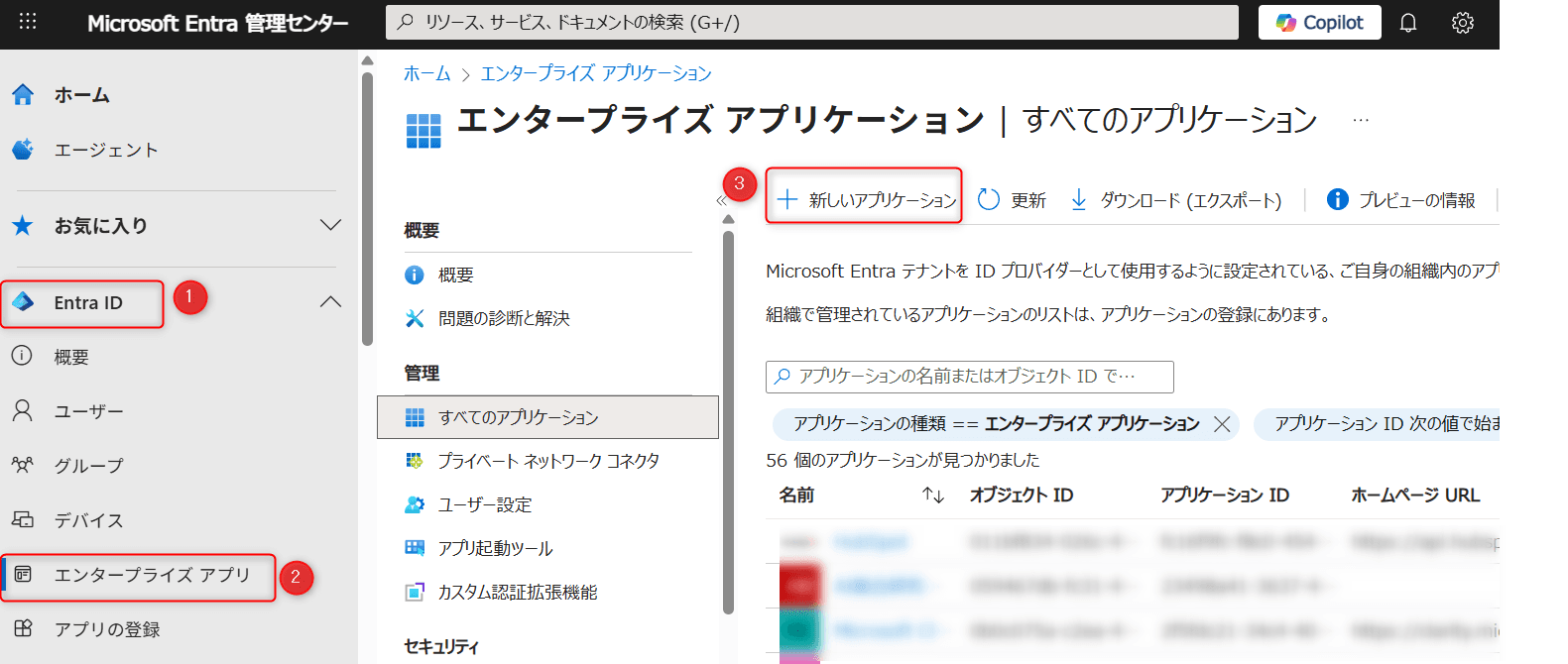Screen dimensions: 1568x664
Task: Click the search box for resources
Action: (812, 22)
